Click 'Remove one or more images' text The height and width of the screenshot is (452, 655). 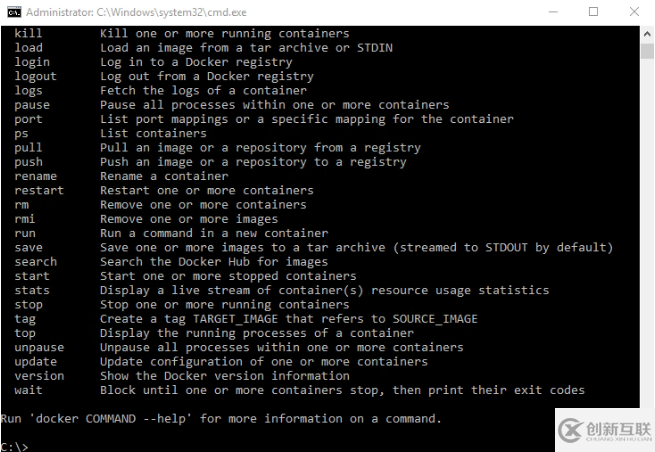coord(189,219)
